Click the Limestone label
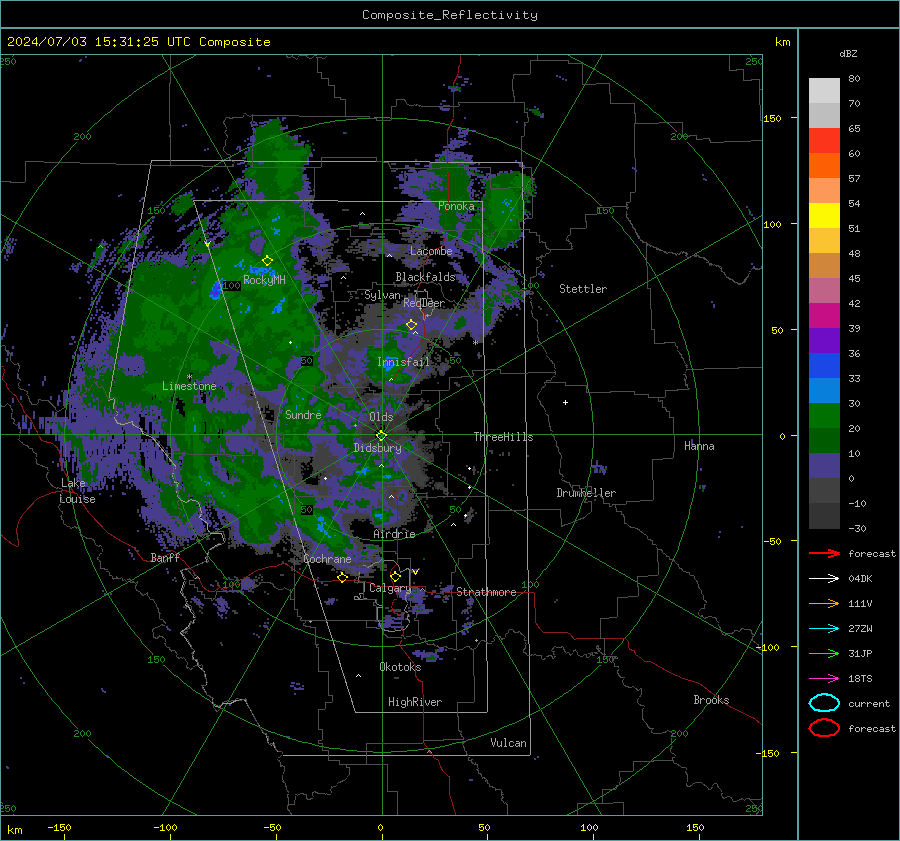 tap(189, 386)
